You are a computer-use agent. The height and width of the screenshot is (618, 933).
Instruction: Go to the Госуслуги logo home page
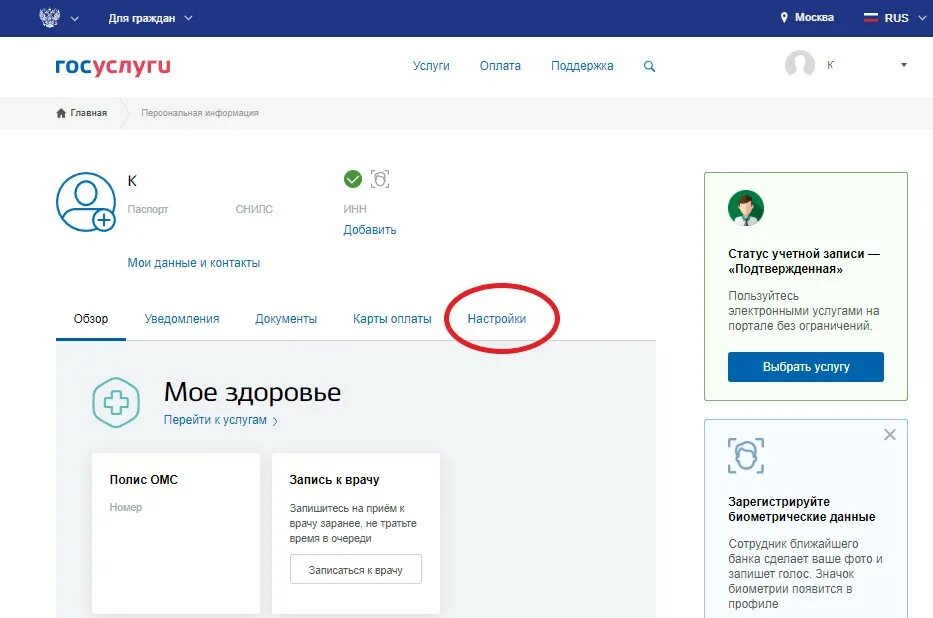pos(113,66)
